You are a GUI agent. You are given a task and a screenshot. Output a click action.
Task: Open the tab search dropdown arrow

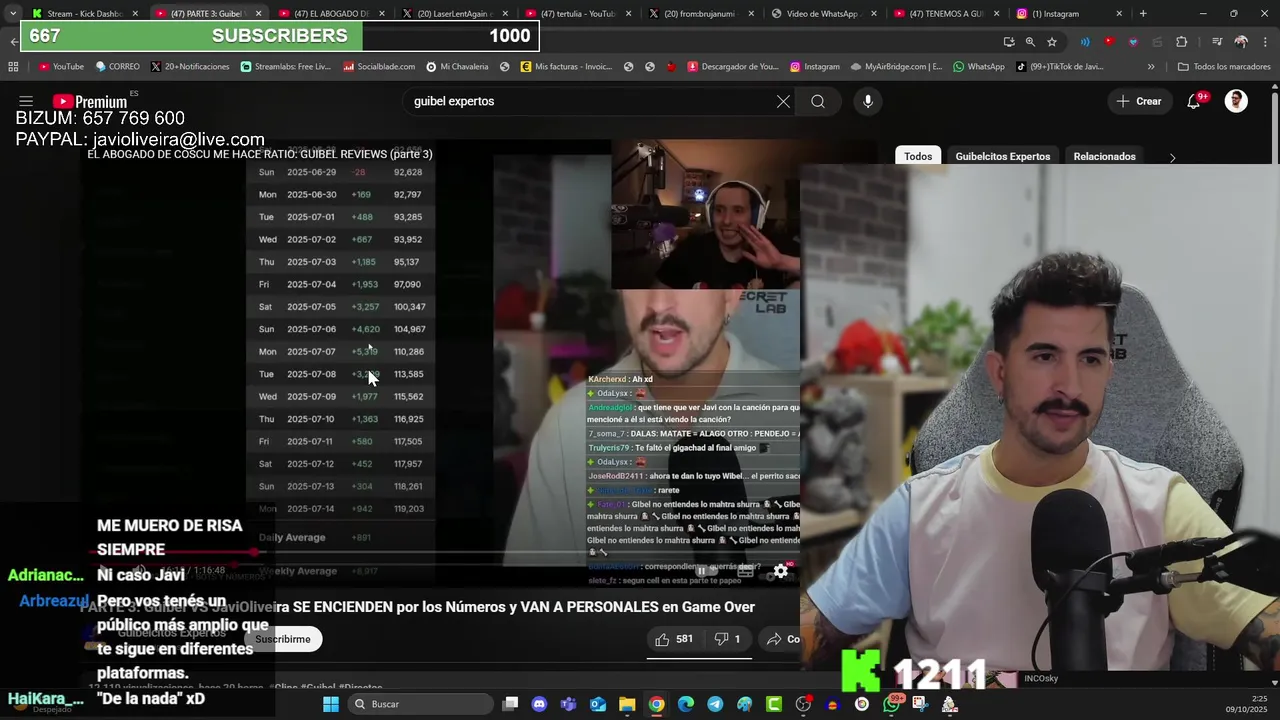point(12,14)
